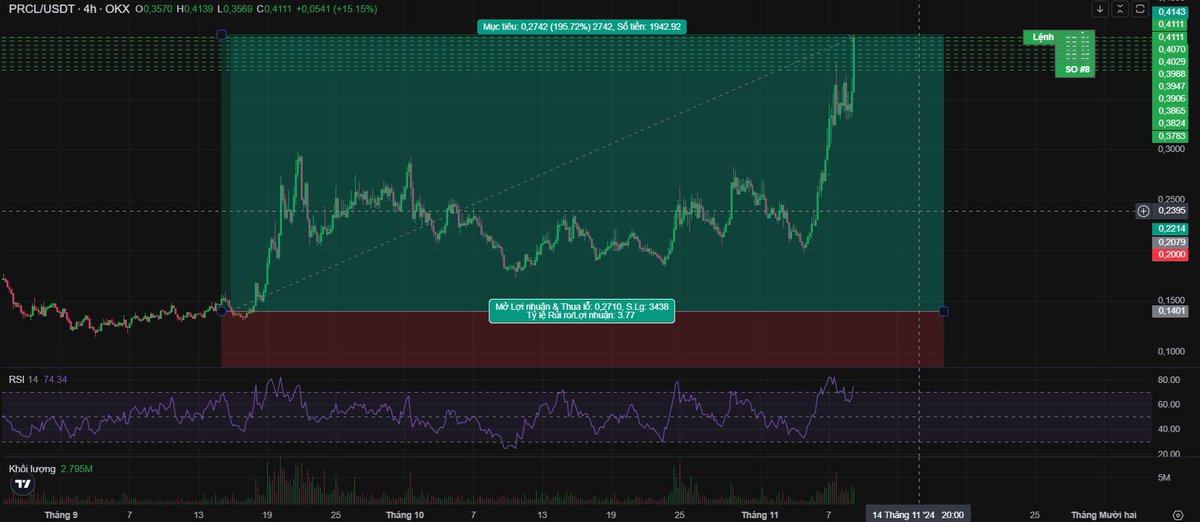Click the RSI 14 indicator legend

(24, 380)
